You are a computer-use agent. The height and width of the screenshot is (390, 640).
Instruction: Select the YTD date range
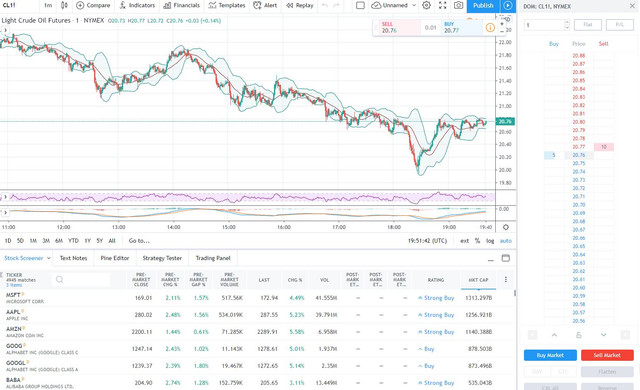[73, 241]
